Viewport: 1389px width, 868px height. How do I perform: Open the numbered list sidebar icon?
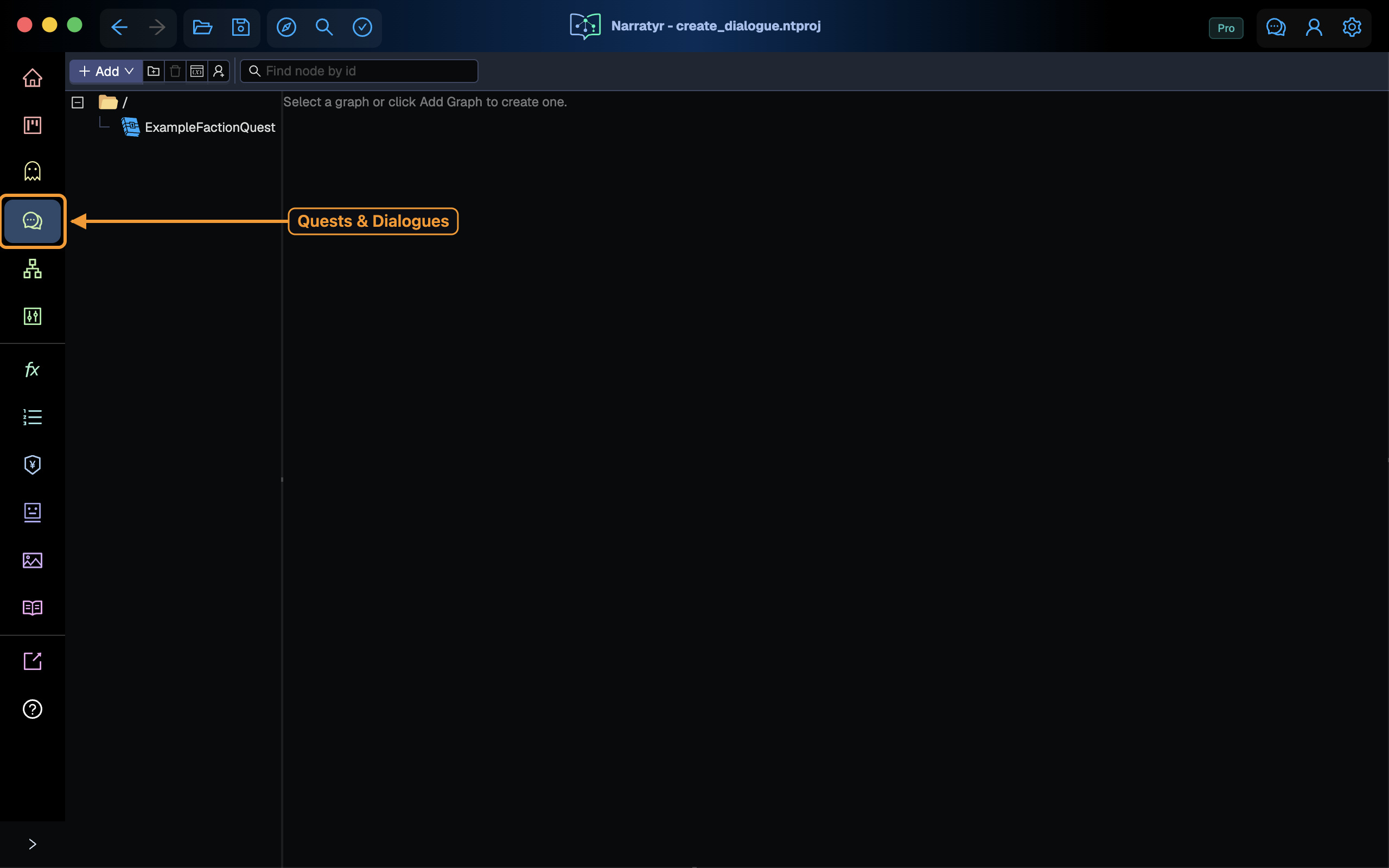tap(32, 417)
